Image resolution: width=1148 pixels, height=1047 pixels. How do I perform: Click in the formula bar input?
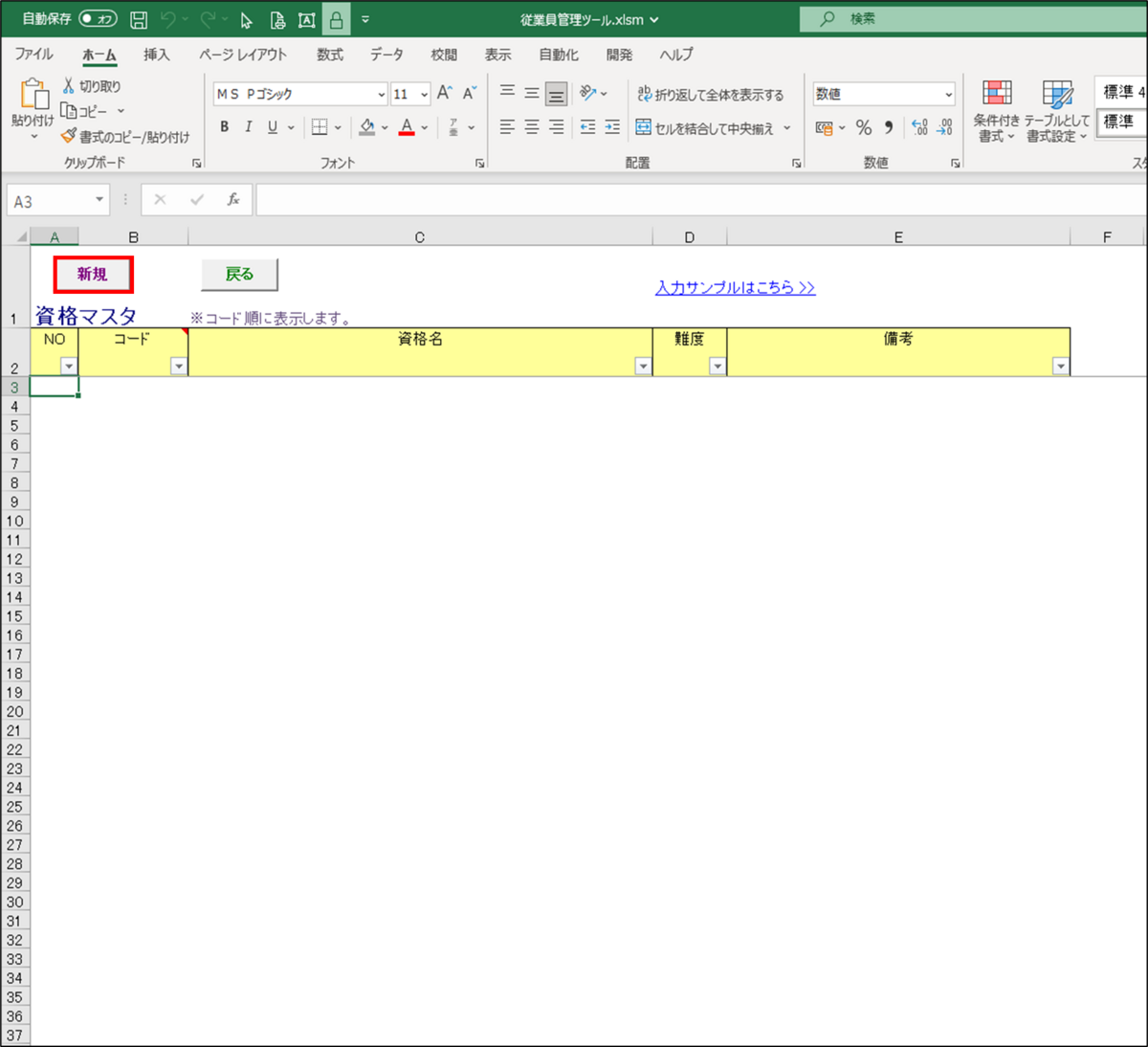tap(701, 199)
